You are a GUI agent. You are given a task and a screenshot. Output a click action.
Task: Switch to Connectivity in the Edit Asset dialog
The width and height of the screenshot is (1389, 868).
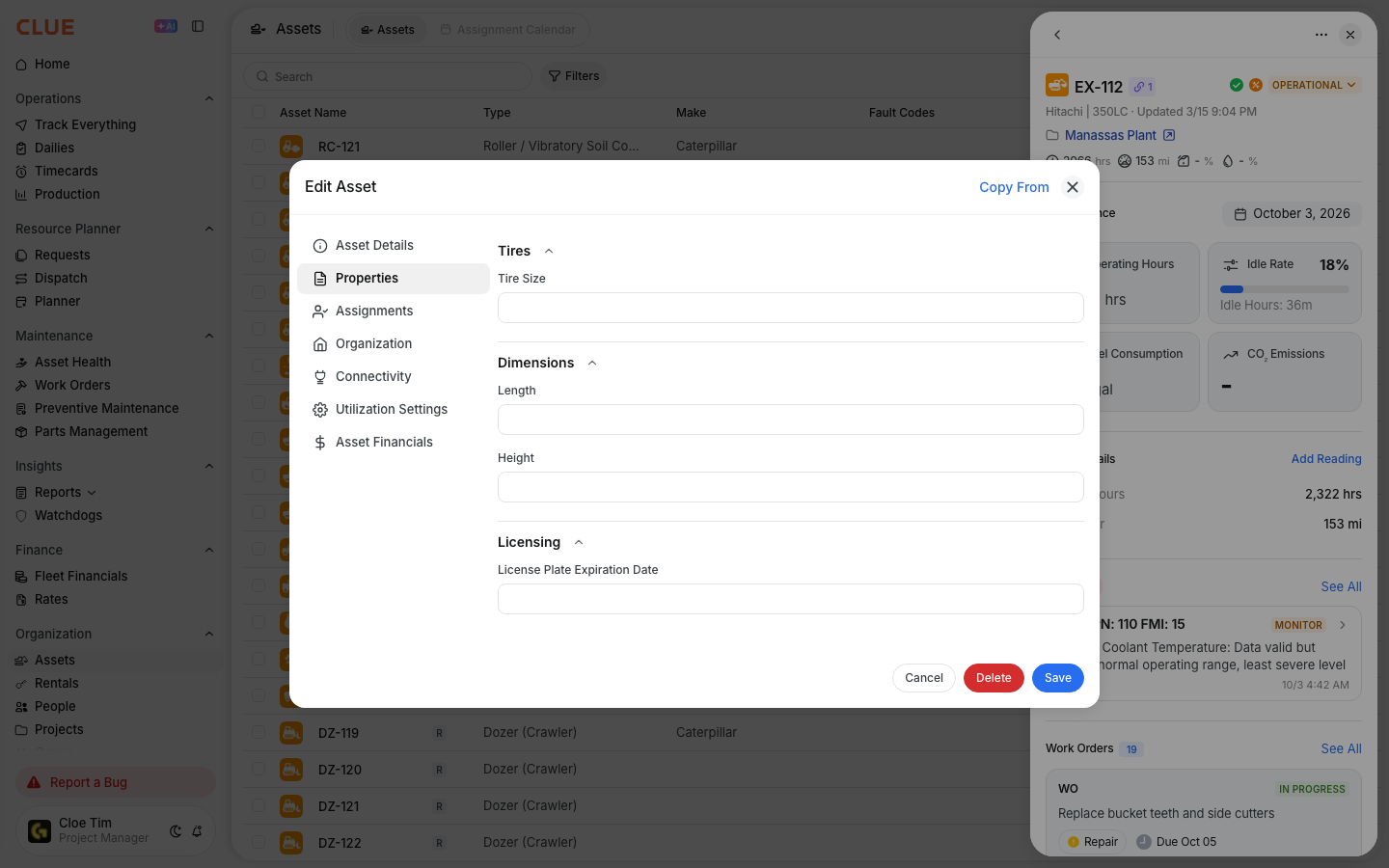point(394,377)
